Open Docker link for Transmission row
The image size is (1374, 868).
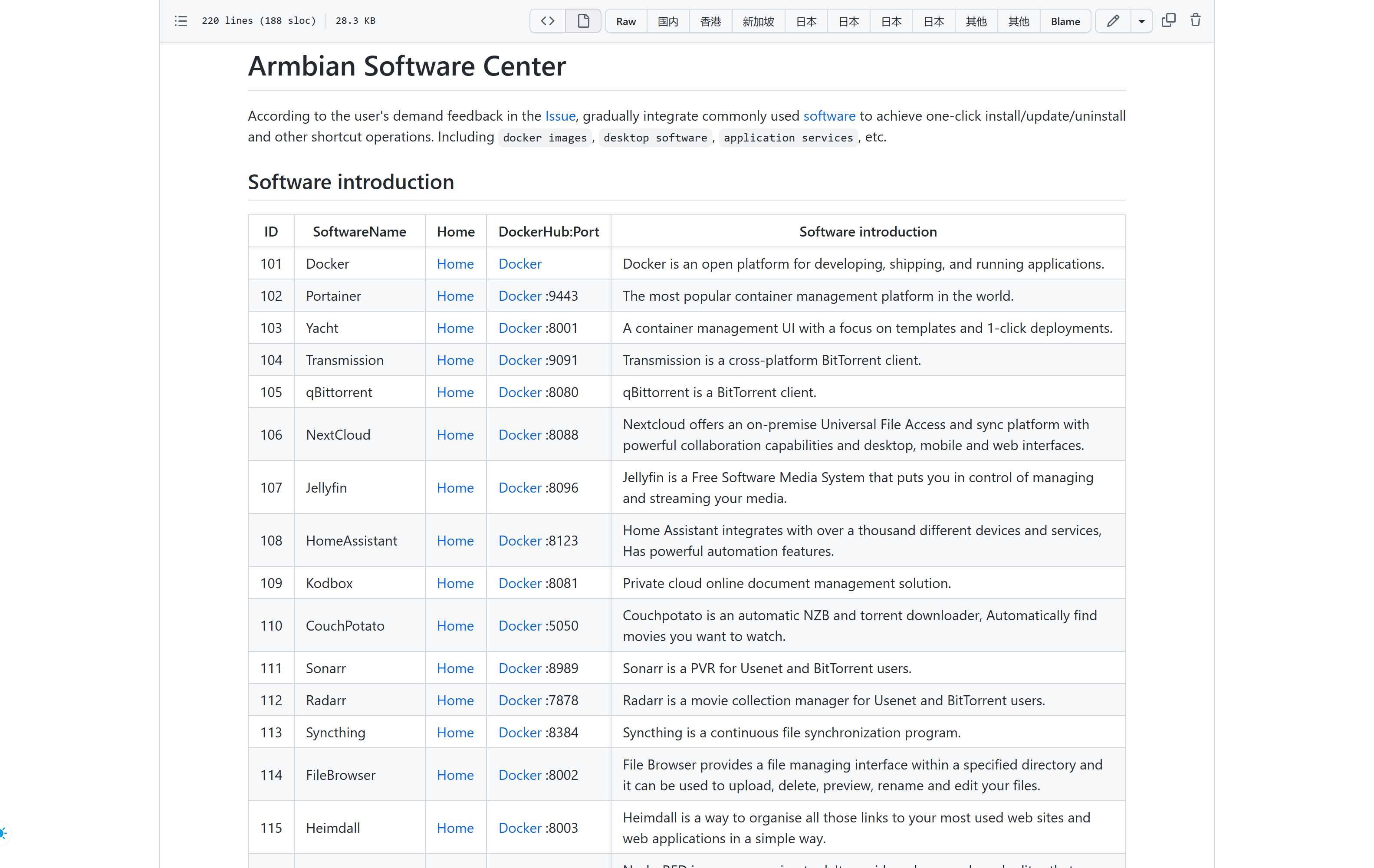(x=519, y=360)
